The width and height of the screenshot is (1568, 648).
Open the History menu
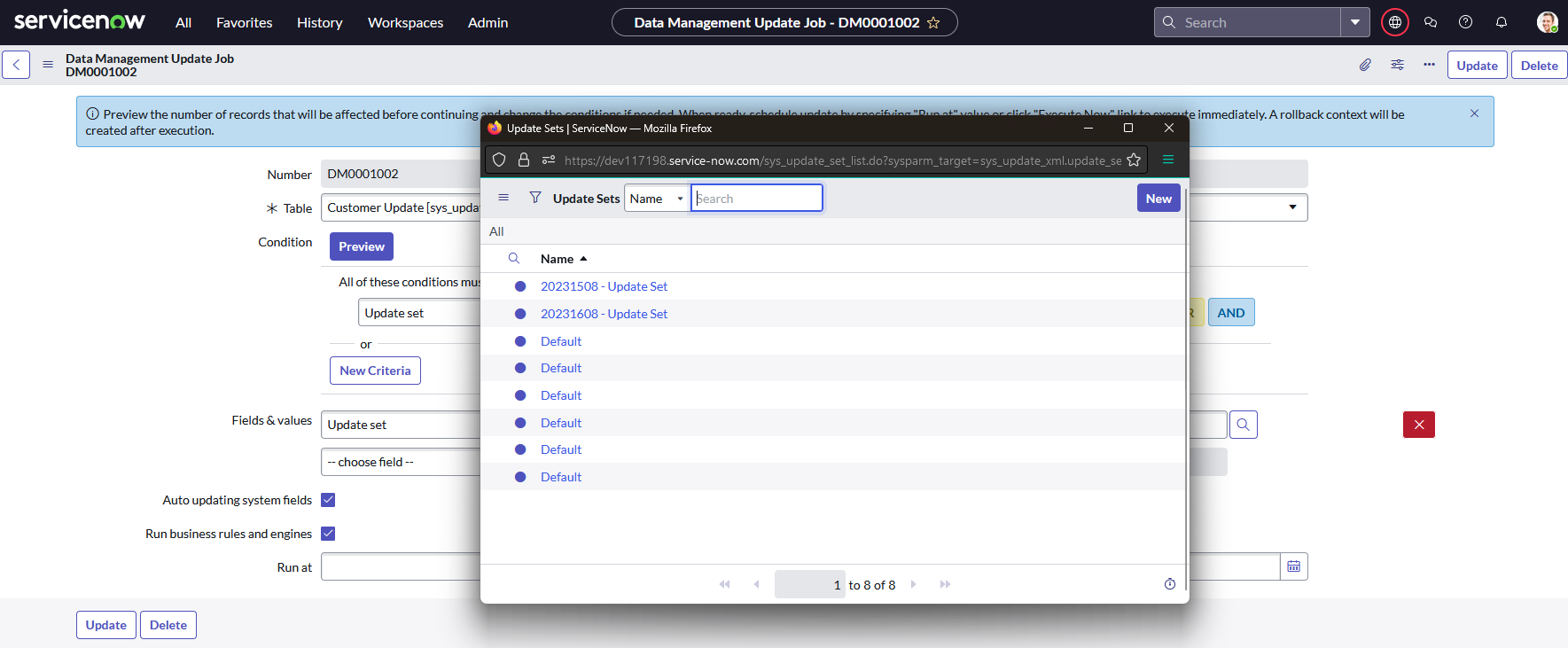tap(319, 22)
